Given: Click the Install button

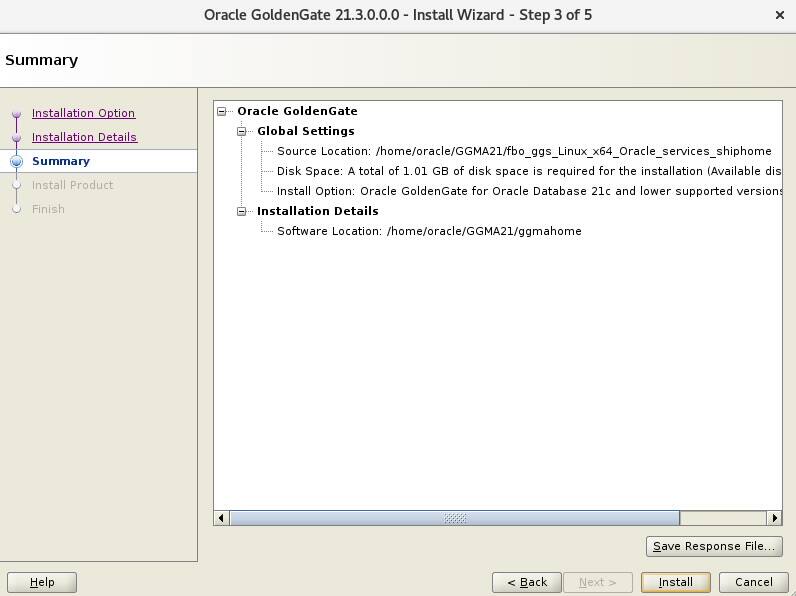Looking at the screenshot, I should 675,582.
